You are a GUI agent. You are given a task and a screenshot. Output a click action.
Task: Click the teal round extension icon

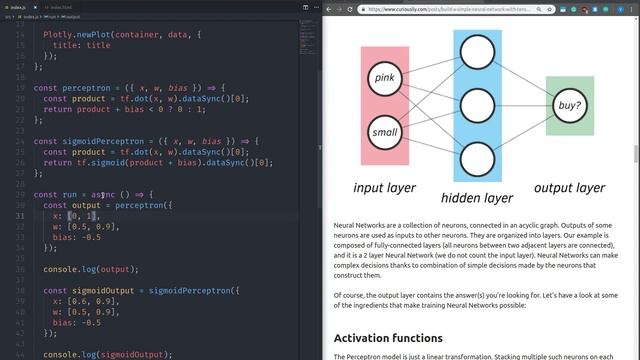coord(606,9)
